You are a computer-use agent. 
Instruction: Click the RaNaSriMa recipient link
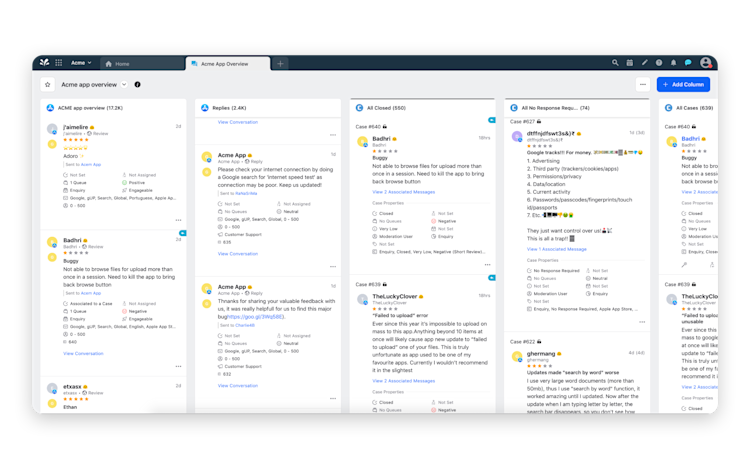[x=246, y=194]
